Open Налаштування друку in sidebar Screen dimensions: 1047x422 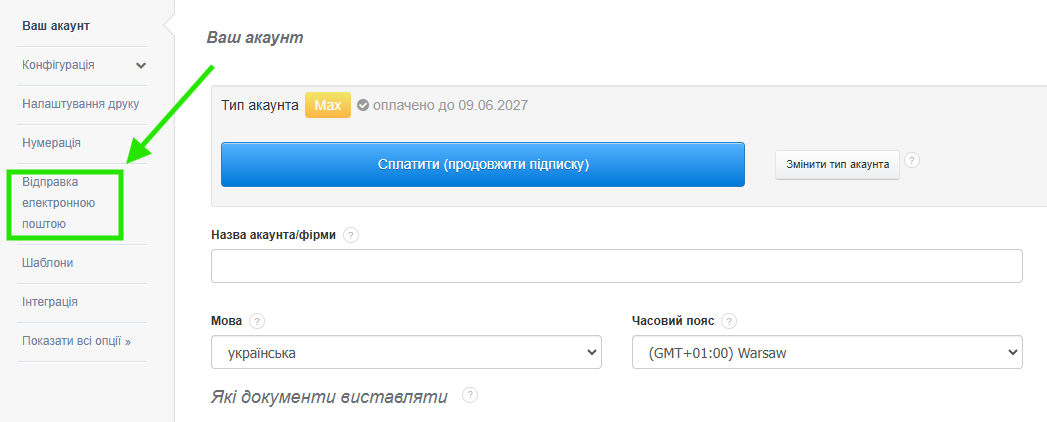point(80,104)
